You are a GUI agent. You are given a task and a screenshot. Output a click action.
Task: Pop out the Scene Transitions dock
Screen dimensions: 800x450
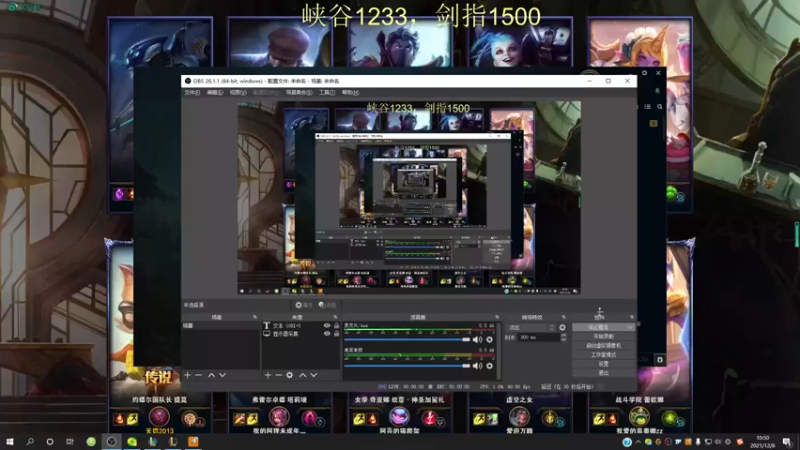(x=563, y=317)
